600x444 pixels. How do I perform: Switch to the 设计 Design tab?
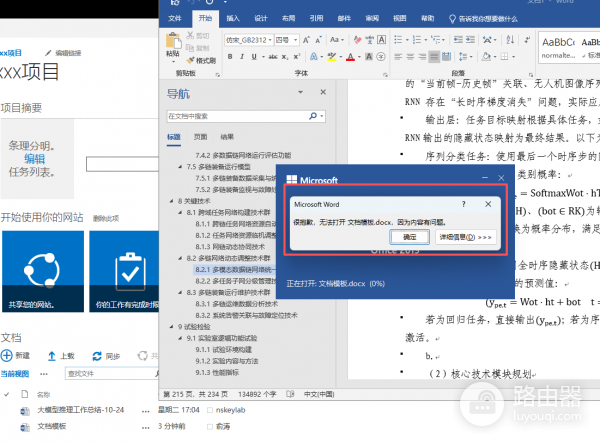tap(261, 18)
